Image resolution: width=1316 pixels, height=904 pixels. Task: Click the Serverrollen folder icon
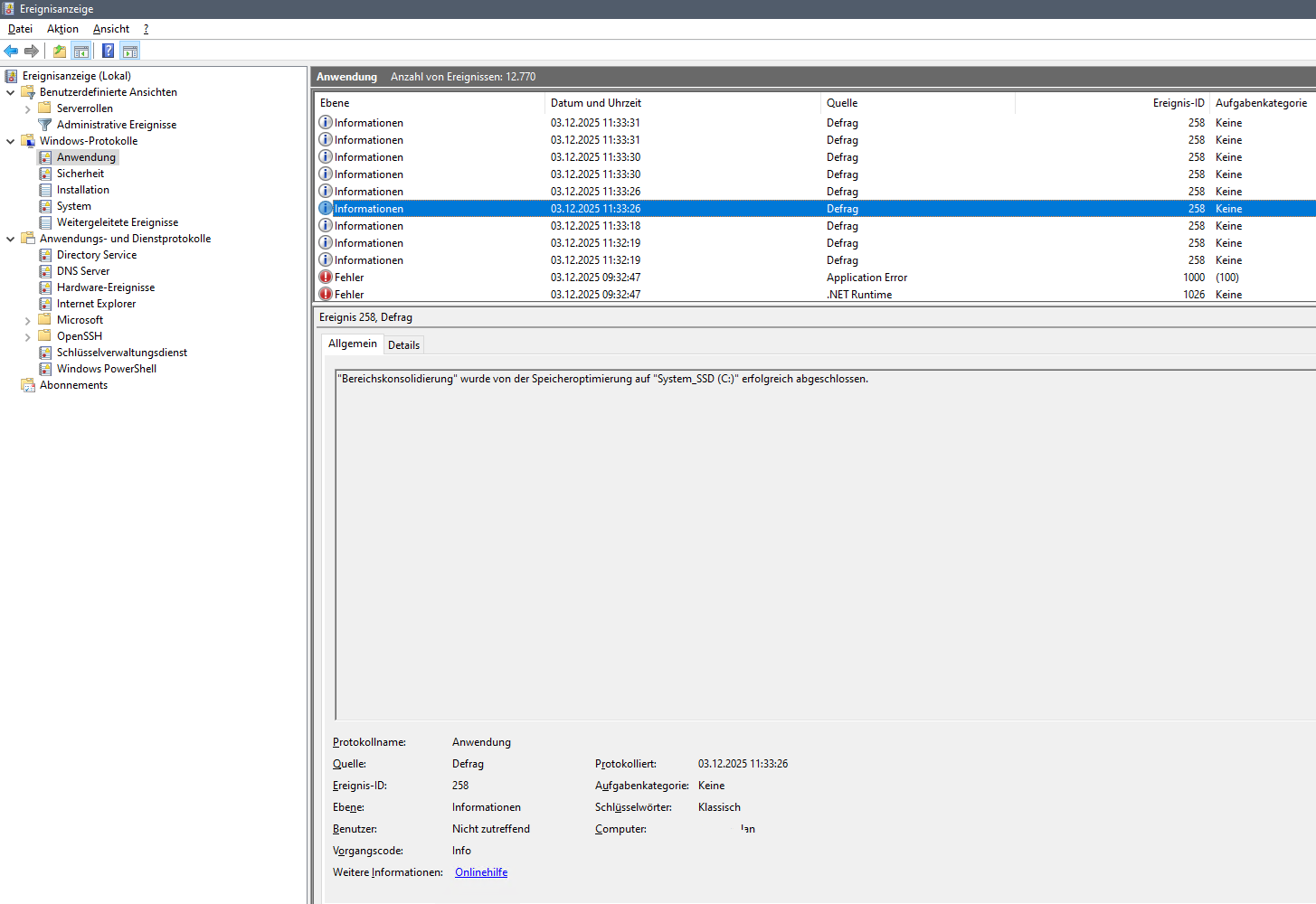pos(44,108)
